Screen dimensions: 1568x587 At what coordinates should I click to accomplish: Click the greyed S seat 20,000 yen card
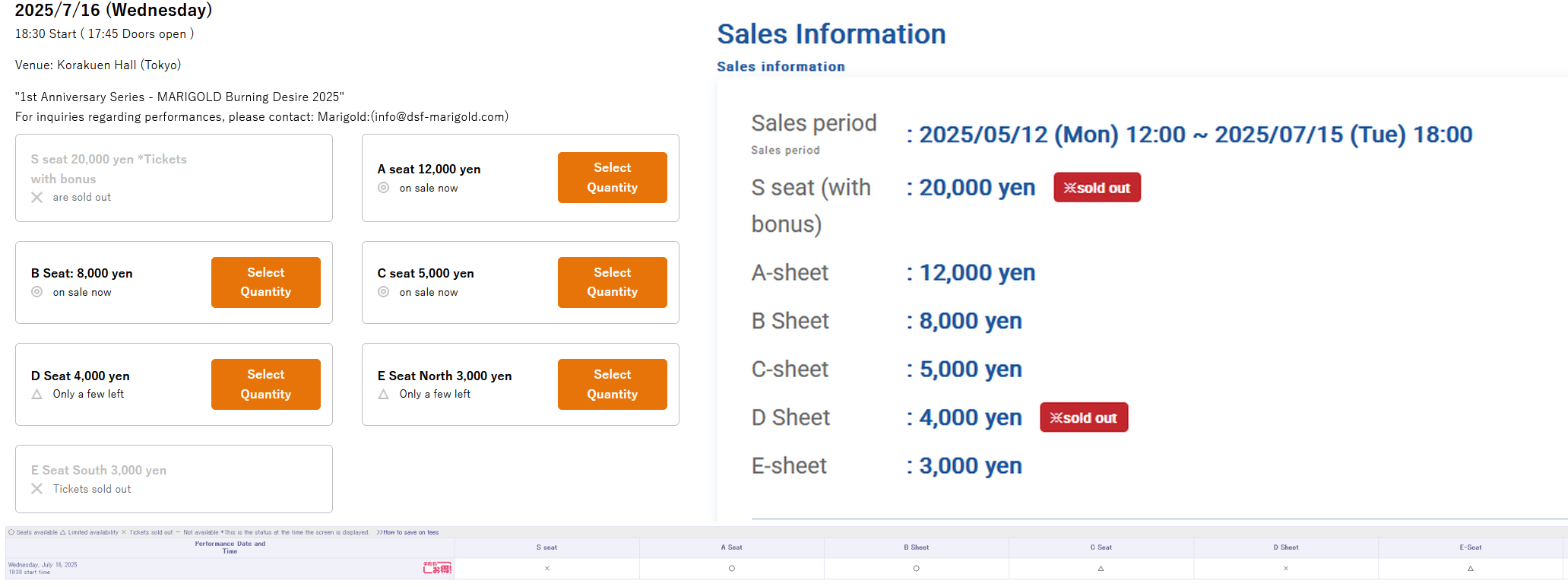click(174, 178)
